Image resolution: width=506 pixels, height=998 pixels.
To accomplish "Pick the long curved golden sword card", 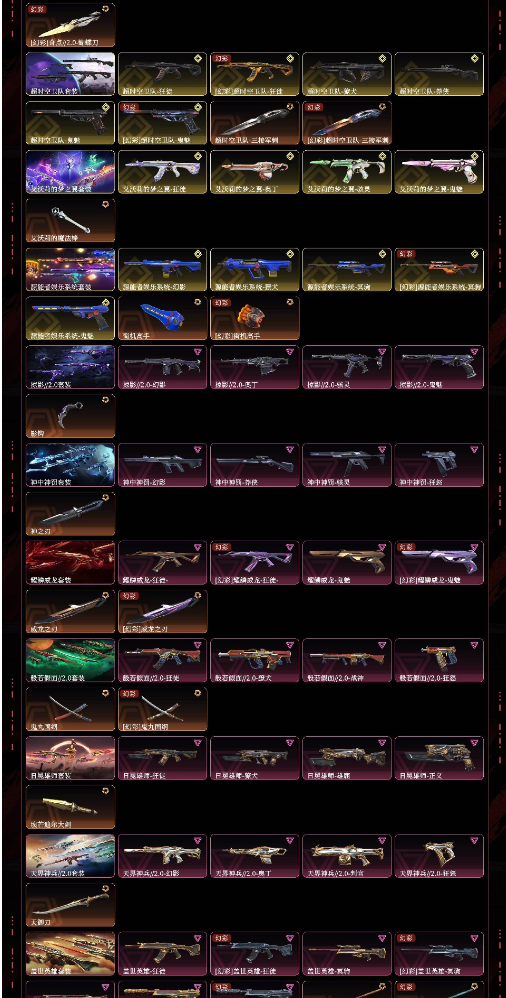I will tap(71, 905).
